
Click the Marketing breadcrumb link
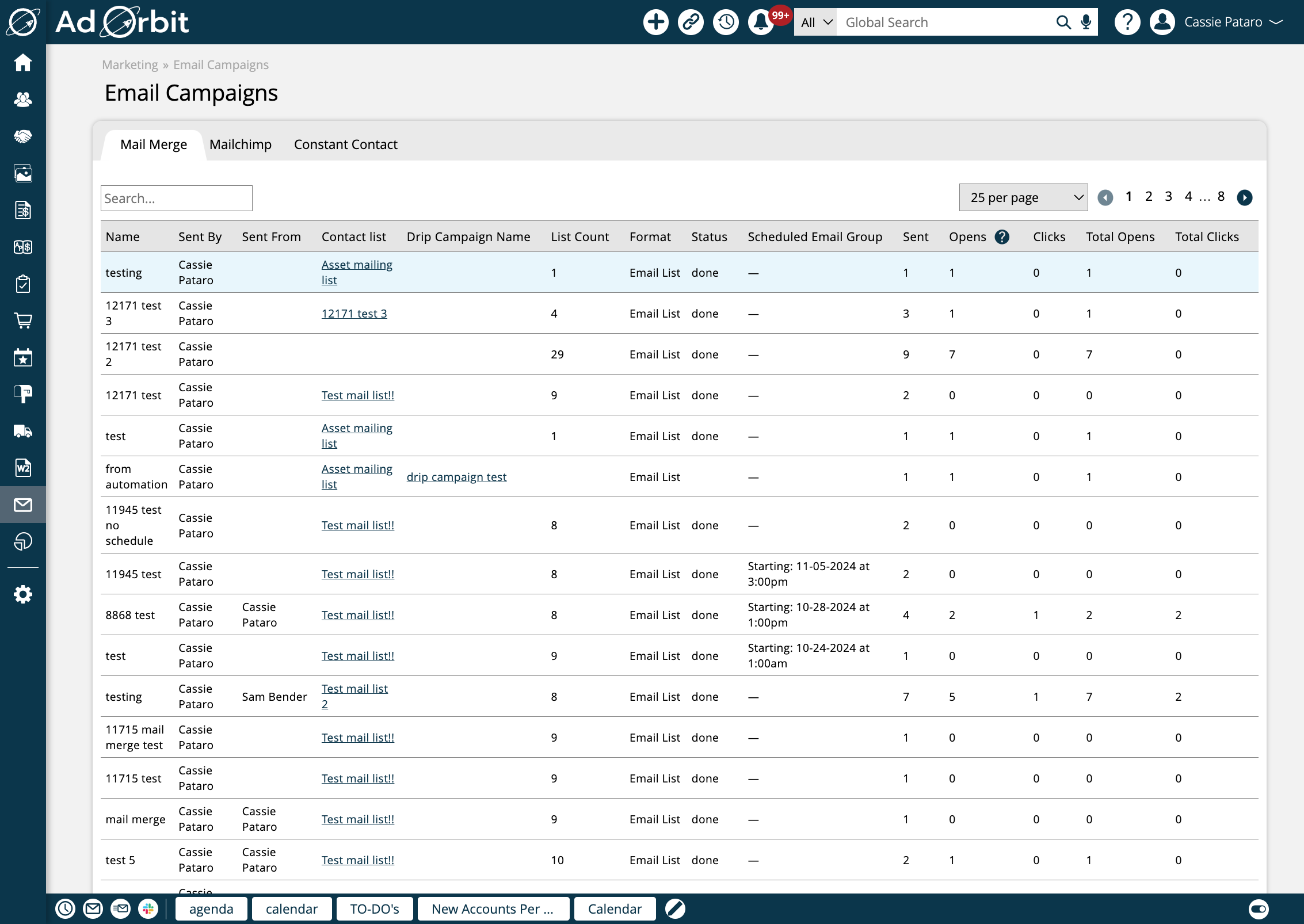tap(130, 65)
